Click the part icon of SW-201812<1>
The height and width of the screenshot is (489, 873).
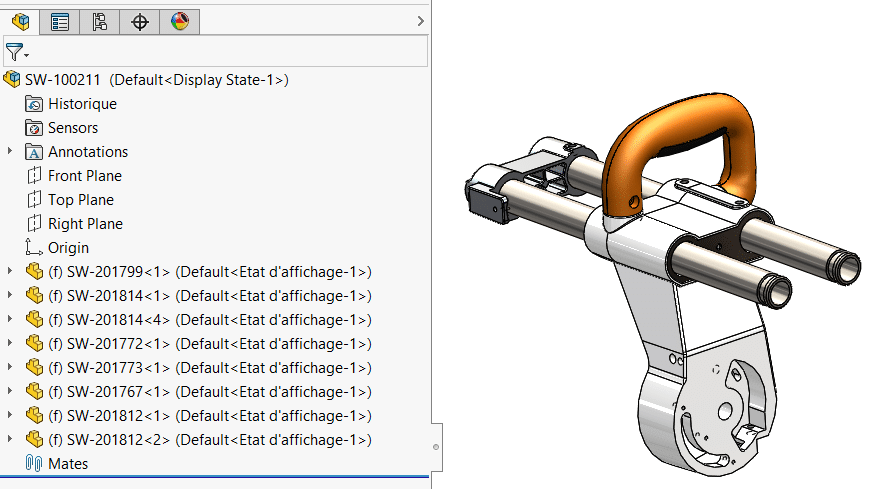(35, 415)
